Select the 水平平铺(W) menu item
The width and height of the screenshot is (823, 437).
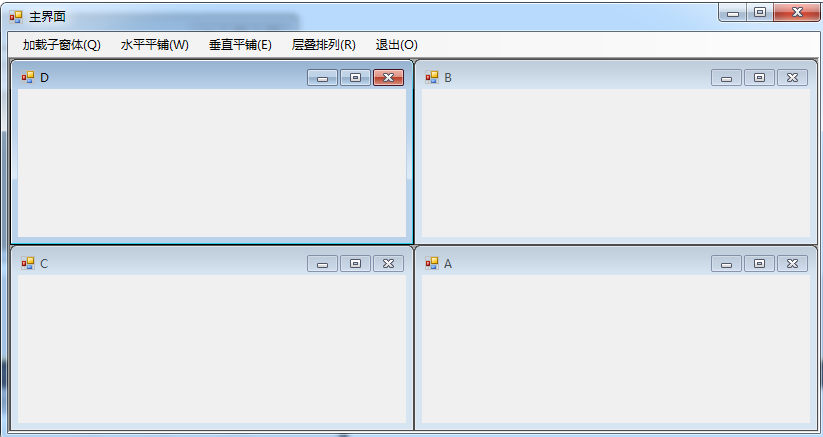[x=154, y=45]
